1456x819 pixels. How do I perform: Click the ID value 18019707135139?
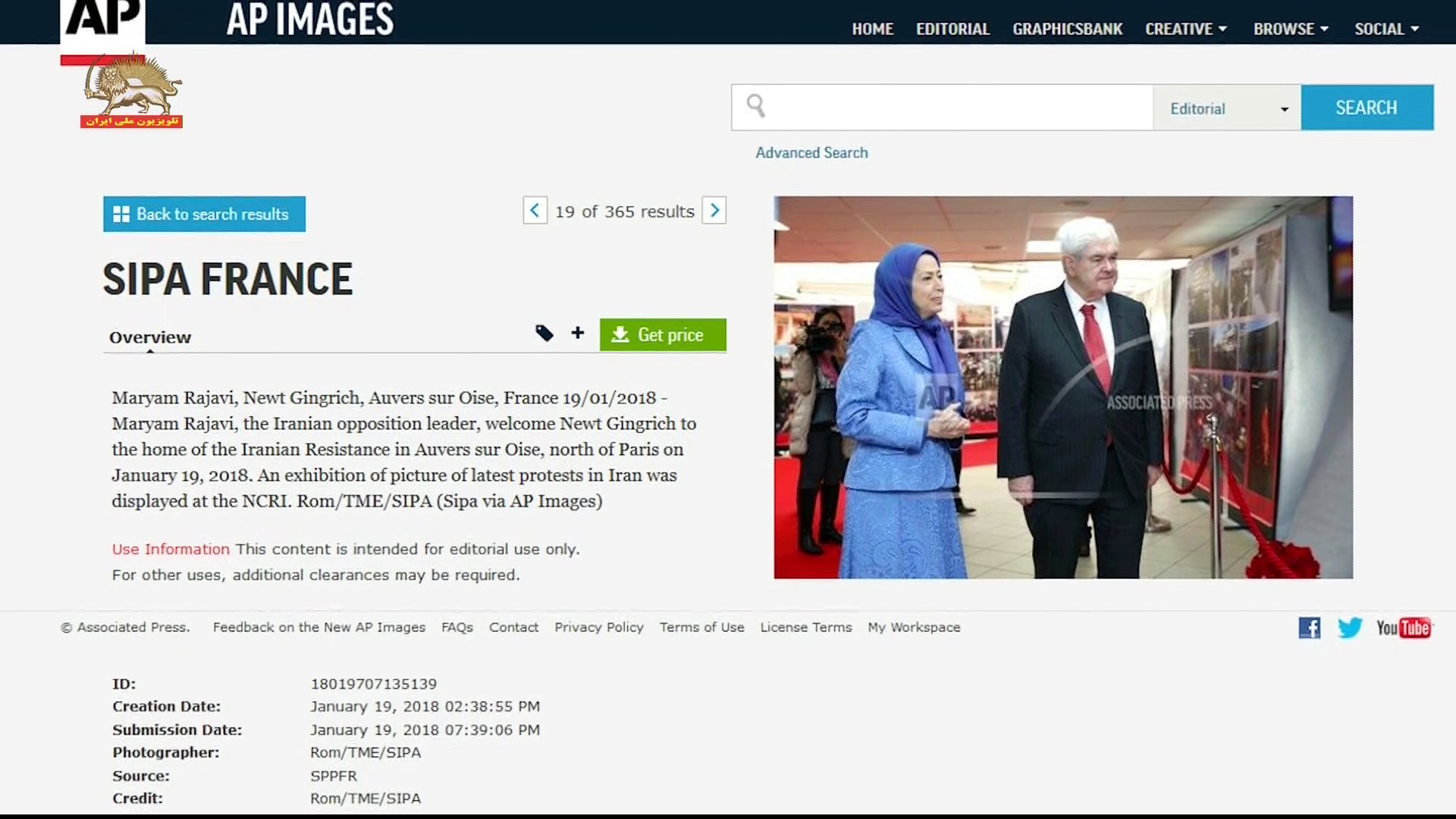coord(374,684)
